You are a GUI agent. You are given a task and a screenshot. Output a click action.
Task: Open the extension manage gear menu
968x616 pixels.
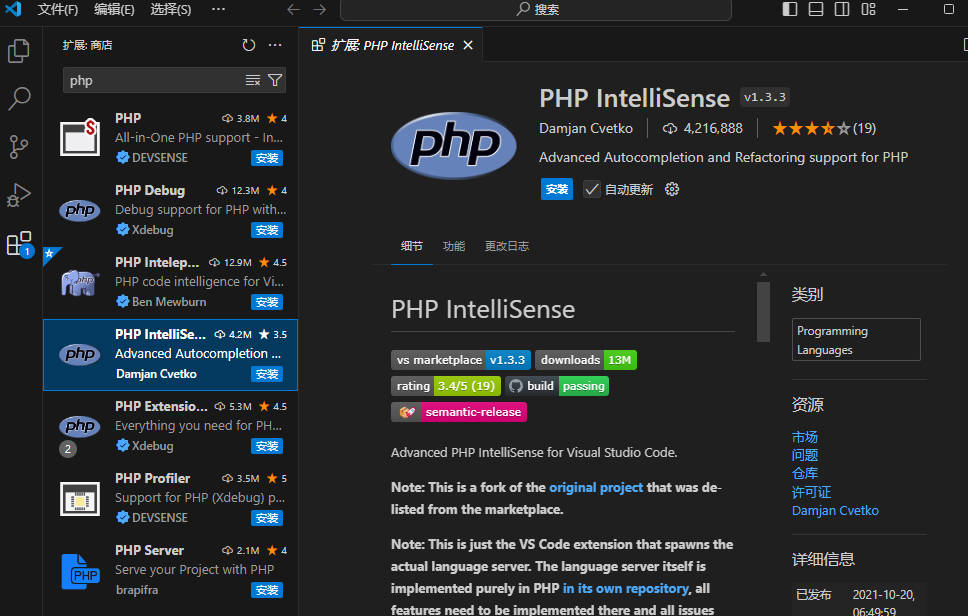672,189
